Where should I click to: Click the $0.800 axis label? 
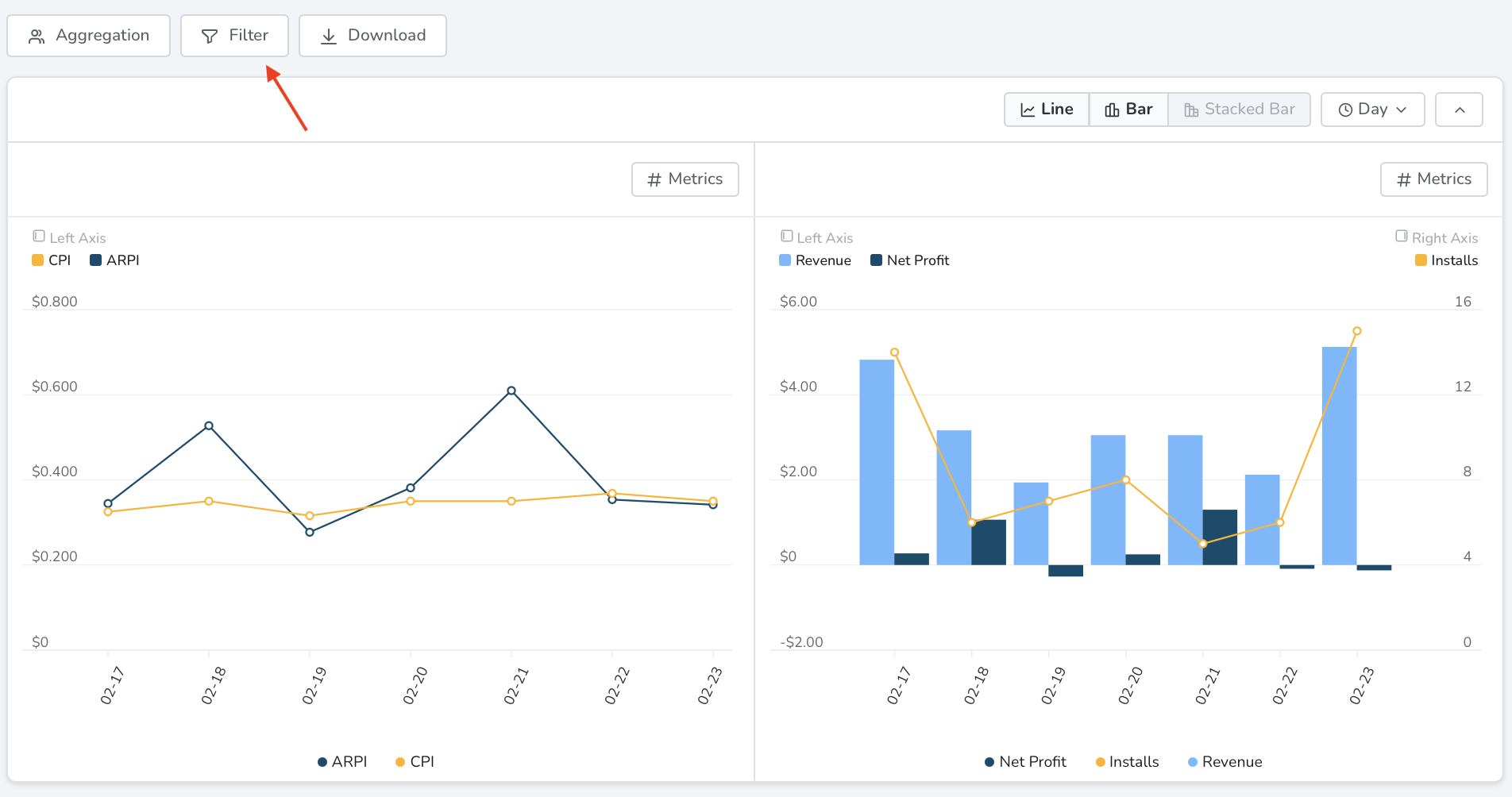click(55, 302)
